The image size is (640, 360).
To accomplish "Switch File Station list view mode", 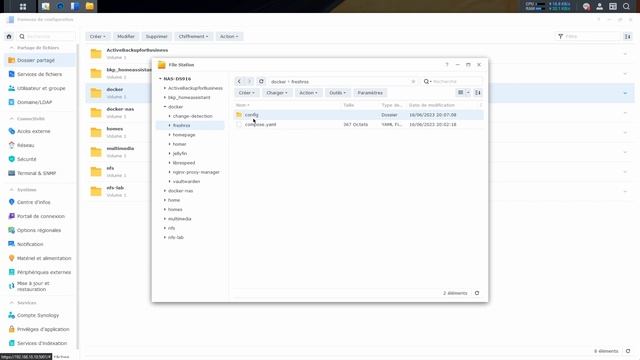I will (460, 93).
